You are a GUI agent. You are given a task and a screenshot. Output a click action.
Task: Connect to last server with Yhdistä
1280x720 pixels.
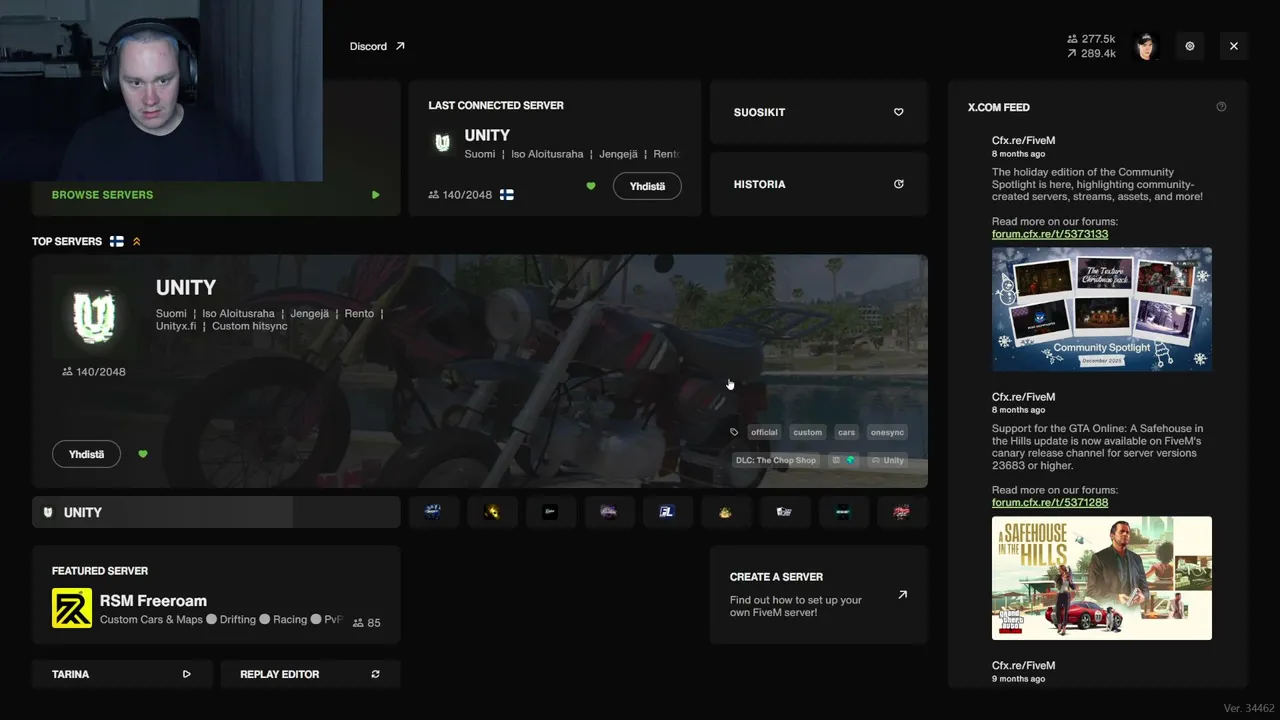coord(647,186)
